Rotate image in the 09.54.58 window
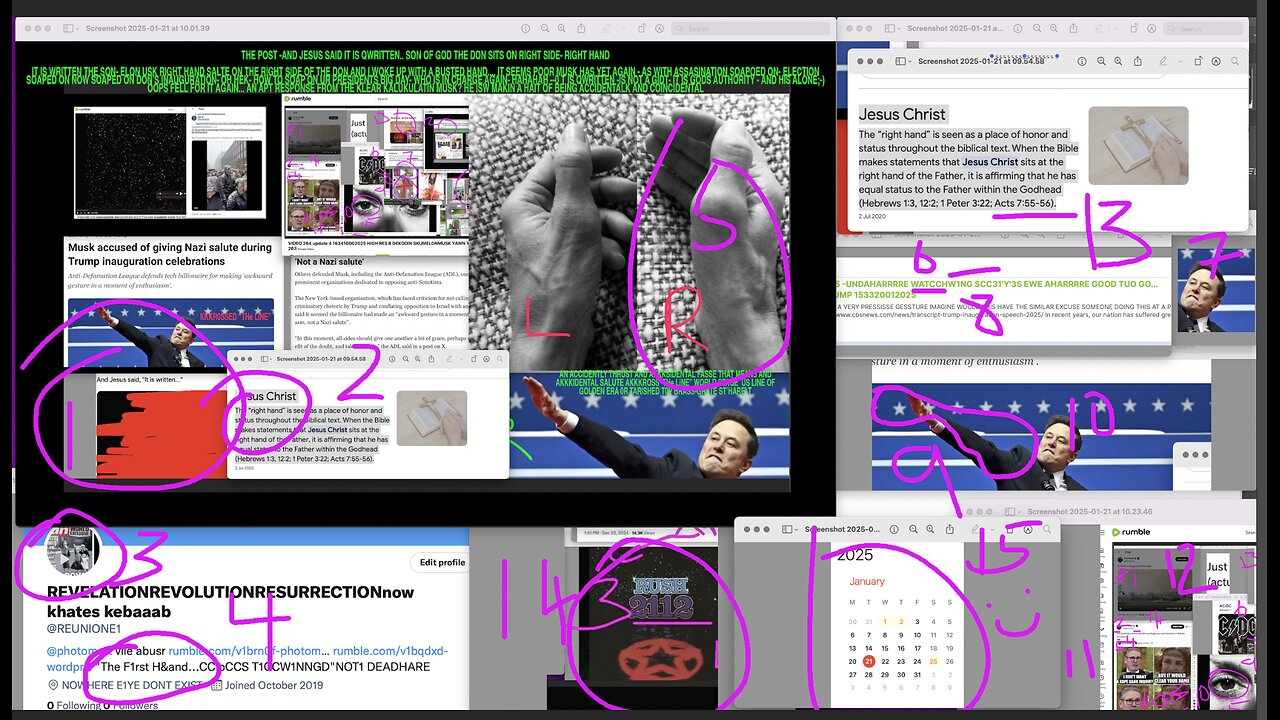 click(x=1198, y=61)
